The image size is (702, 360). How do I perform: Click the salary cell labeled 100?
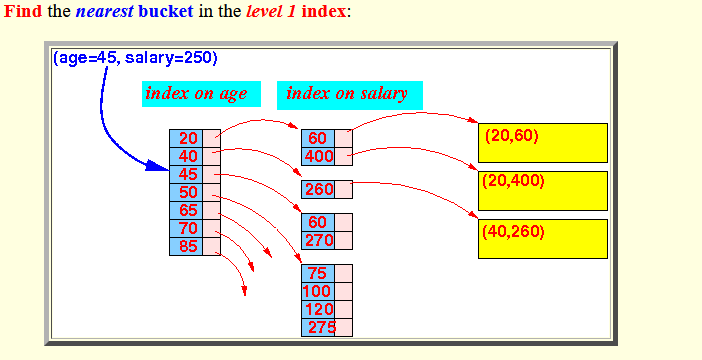pyautogui.click(x=318, y=291)
